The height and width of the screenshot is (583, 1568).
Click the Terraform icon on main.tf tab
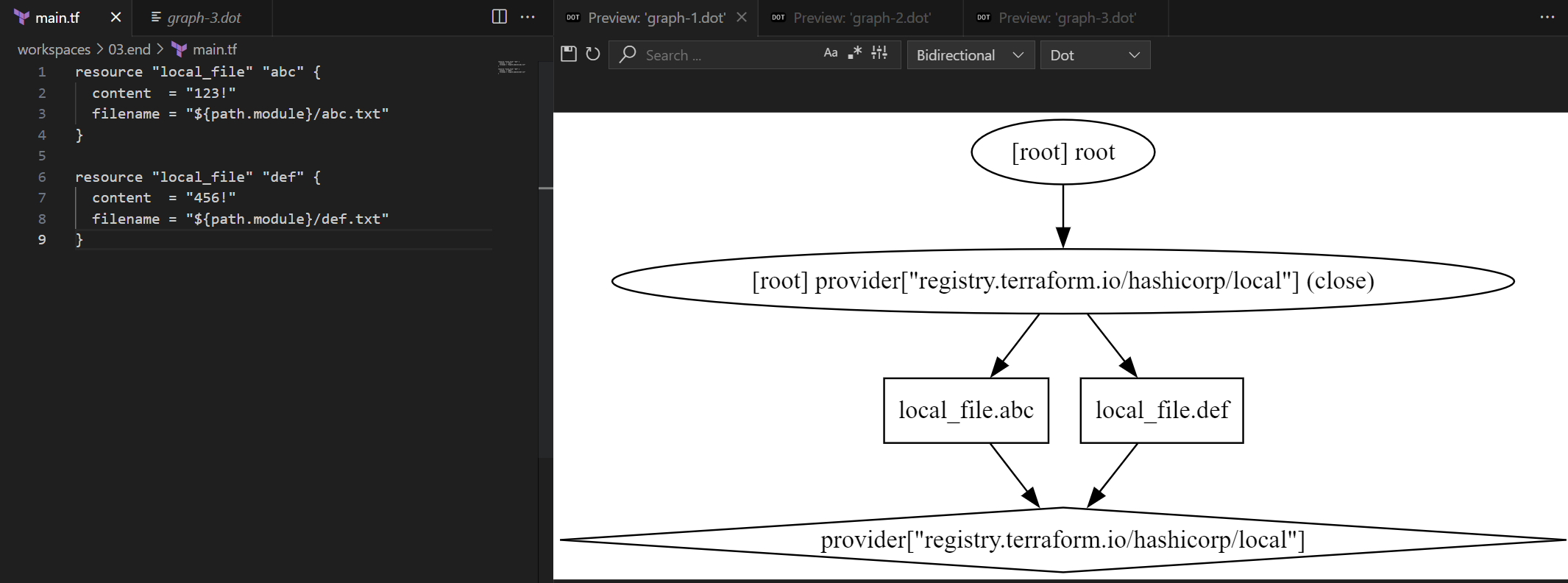tap(22, 17)
